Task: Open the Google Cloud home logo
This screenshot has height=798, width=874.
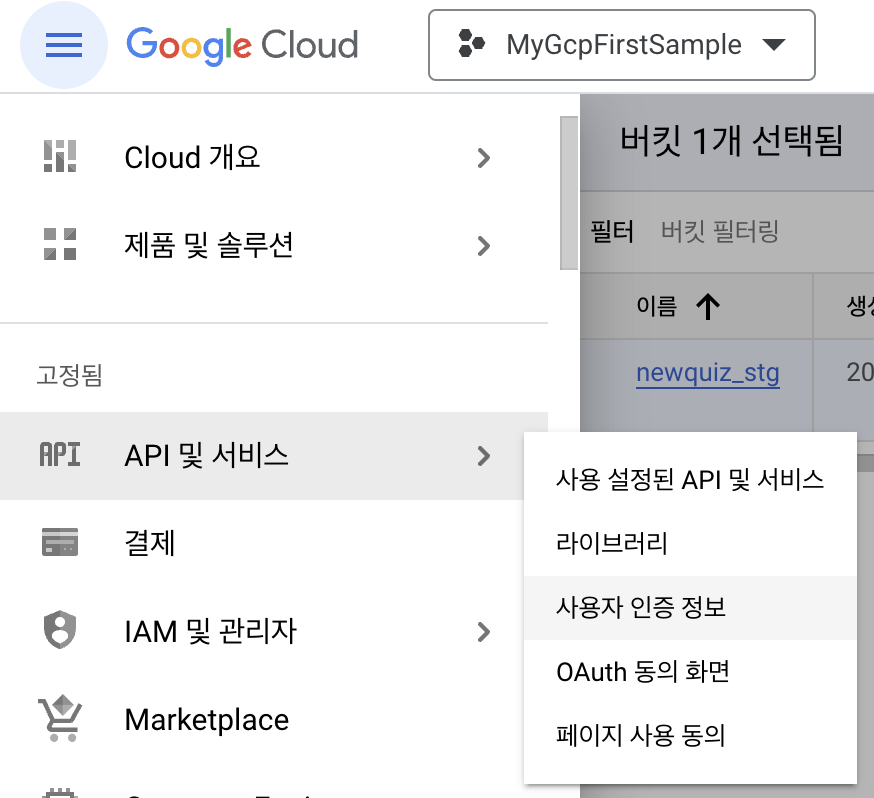Action: coord(242,45)
